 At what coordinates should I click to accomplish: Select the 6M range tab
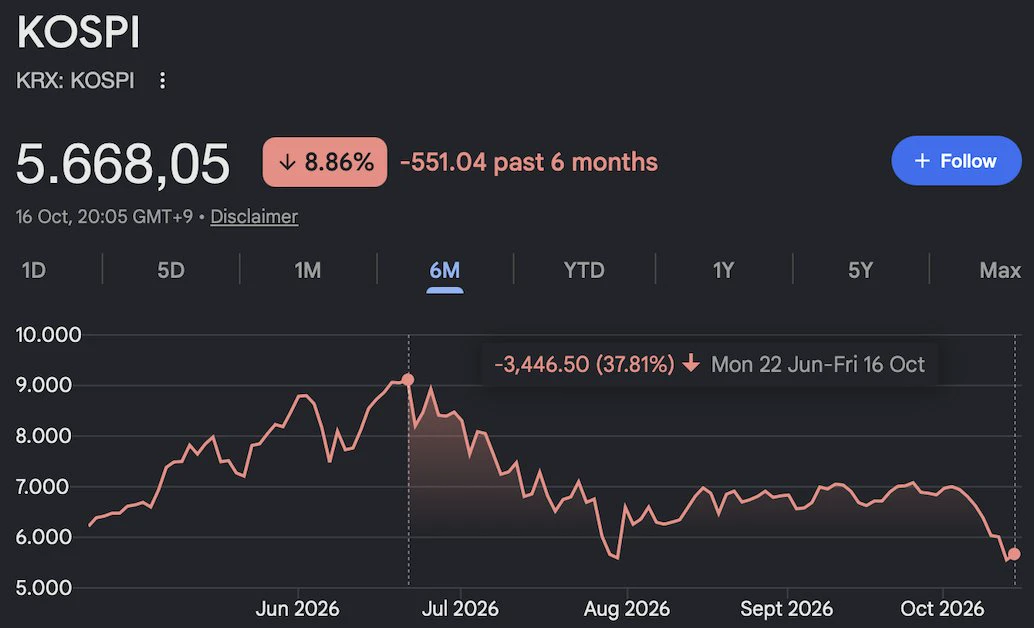(444, 270)
